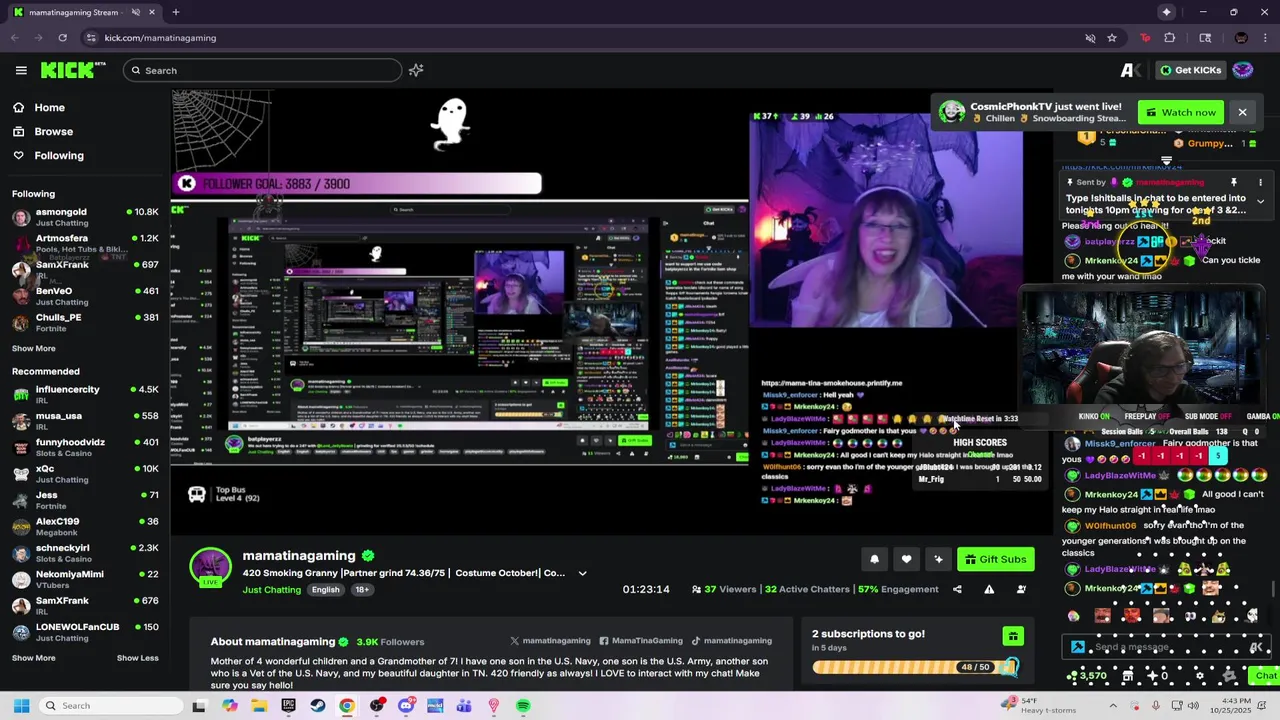The width and height of the screenshot is (1280, 720).
Task: Go to Browse in the sidebar
Action: coord(43,131)
